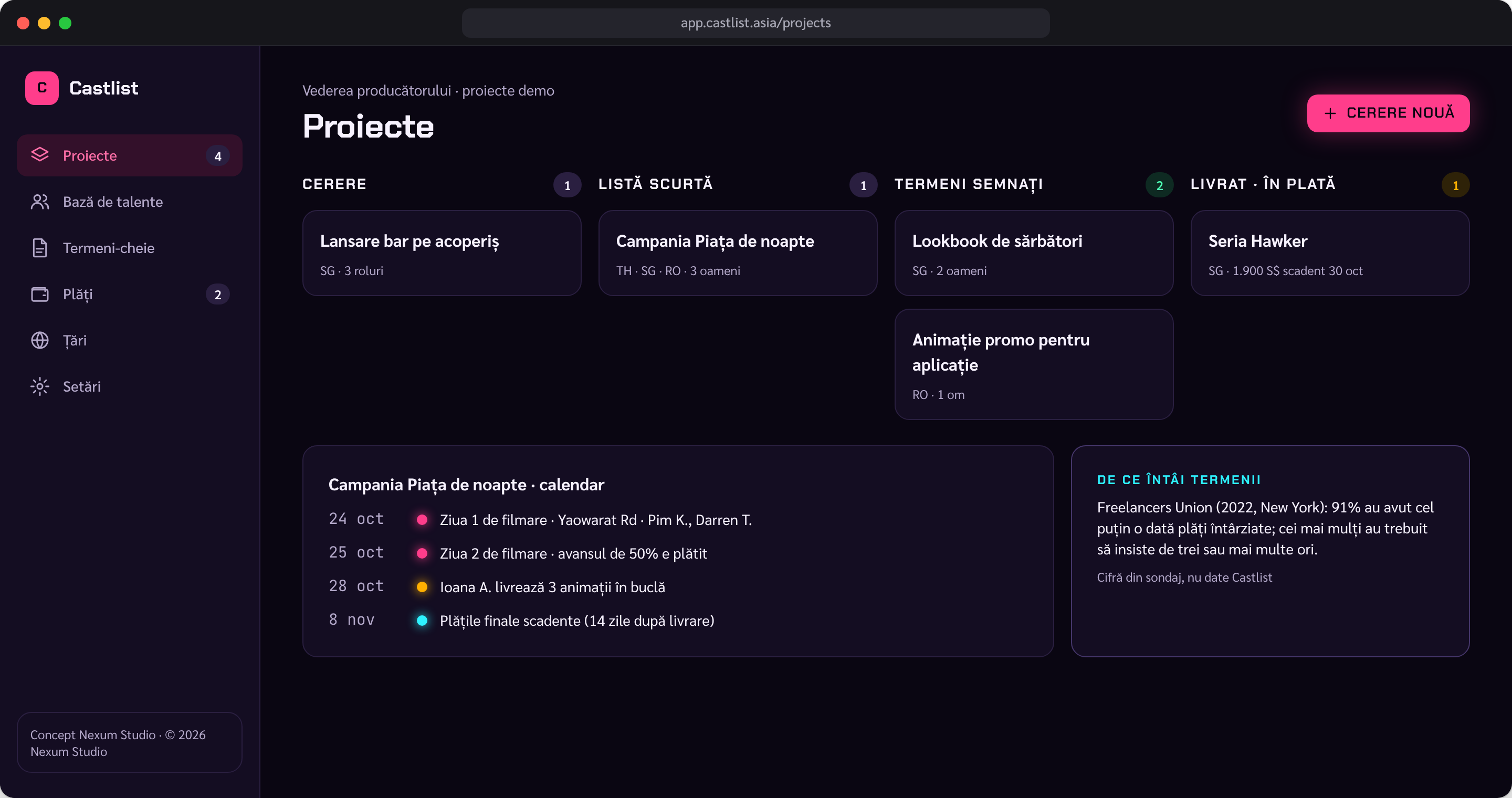Click the Bază de talente people icon
Screen dimensions: 1512x798
click(40, 201)
